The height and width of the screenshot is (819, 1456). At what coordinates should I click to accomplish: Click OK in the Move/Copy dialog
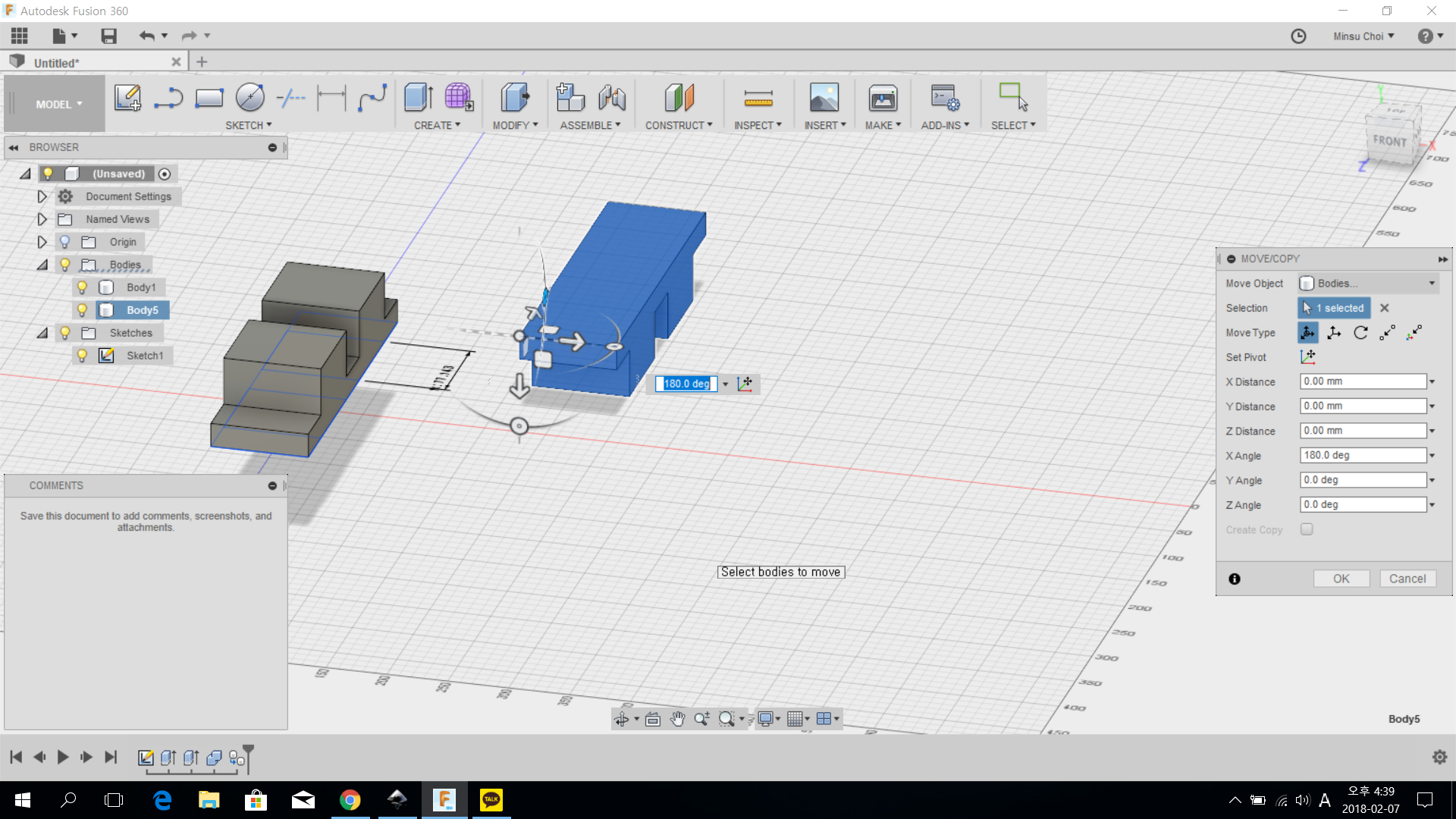coord(1341,579)
